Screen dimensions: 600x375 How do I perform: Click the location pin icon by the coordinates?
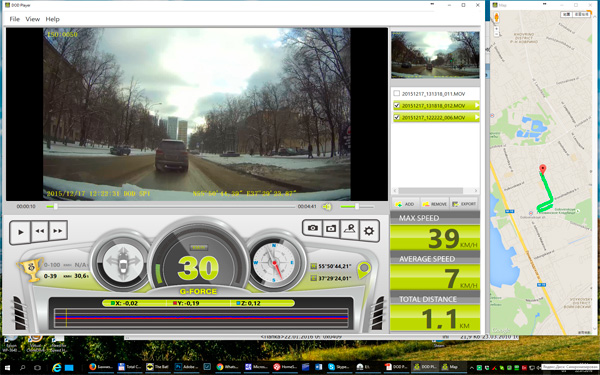coord(364,270)
